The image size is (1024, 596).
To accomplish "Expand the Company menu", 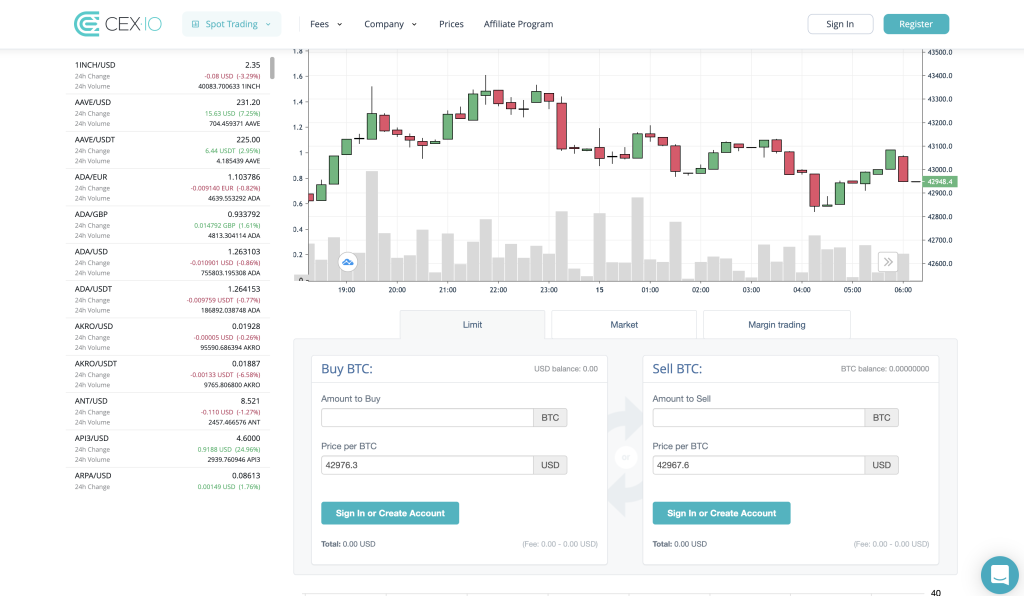I will 391,24.
